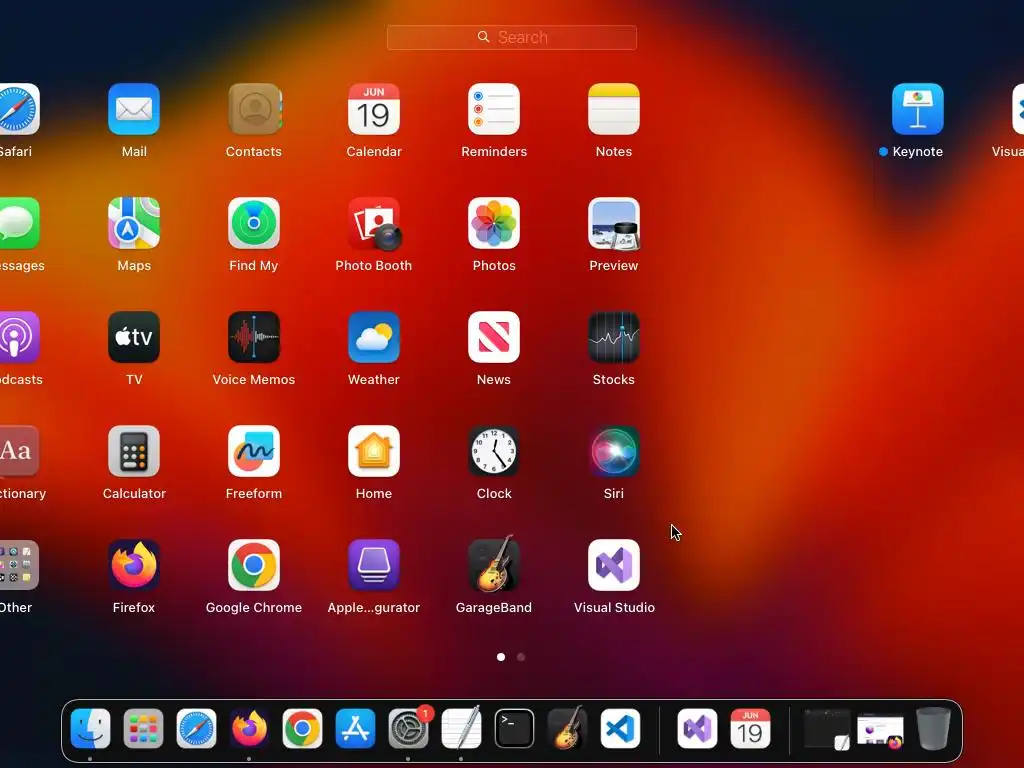Screen dimensions: 1024x768
Task: Open Finder from the Dock
Action: (x=90, y=728)
